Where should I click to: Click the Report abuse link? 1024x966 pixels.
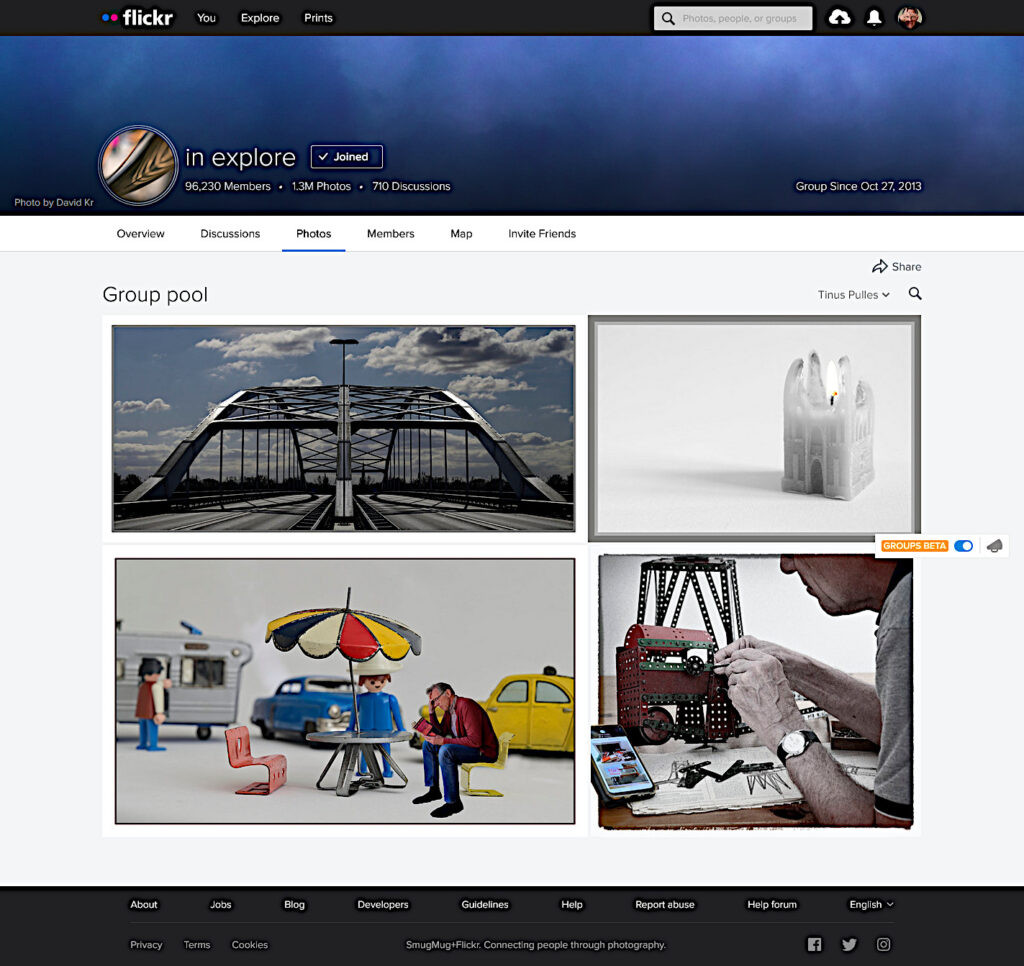664,905
